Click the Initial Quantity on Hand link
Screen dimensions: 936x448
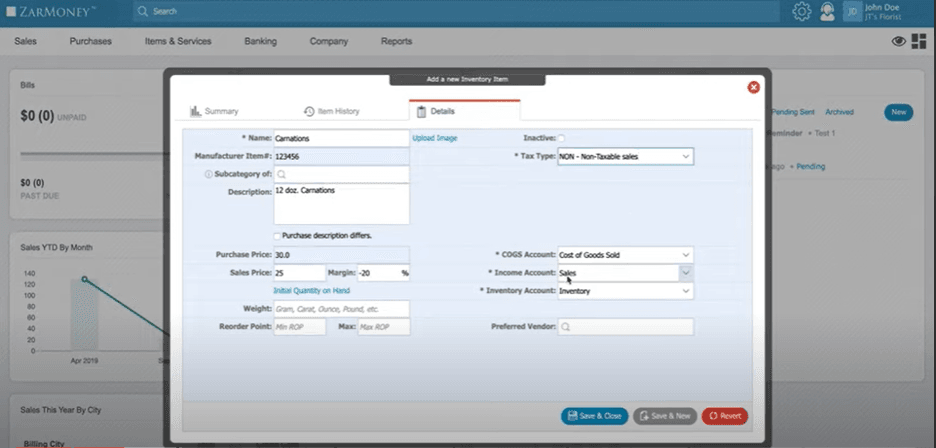311,291
